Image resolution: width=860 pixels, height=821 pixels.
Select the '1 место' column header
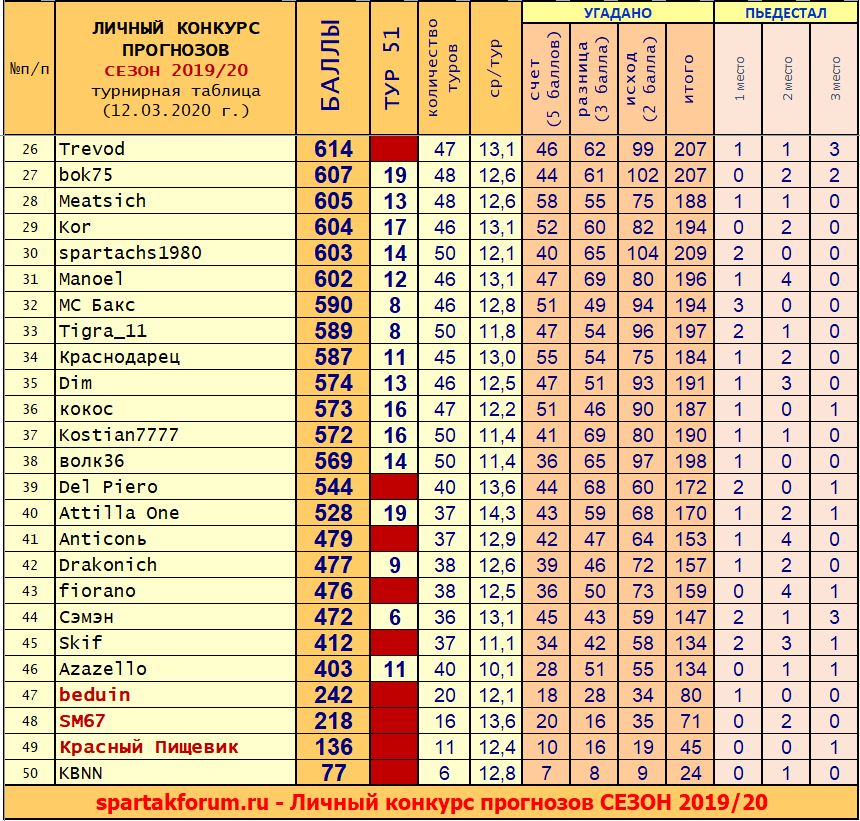[739, 78]
